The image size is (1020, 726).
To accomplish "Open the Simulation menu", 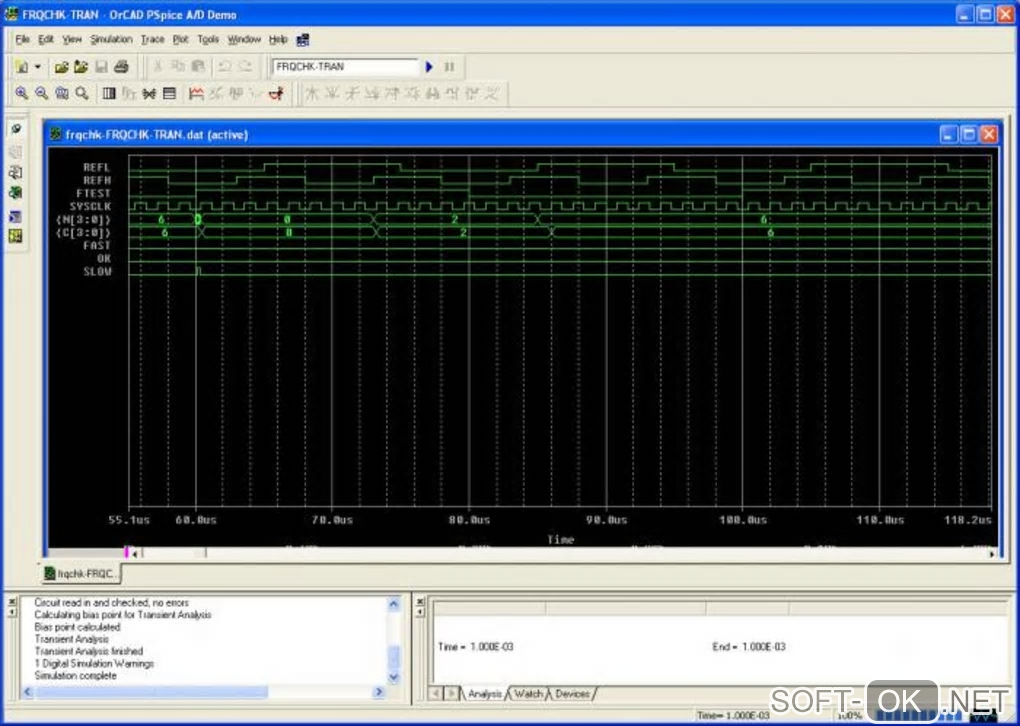I will pyautogui.click(x=111, y=39).
